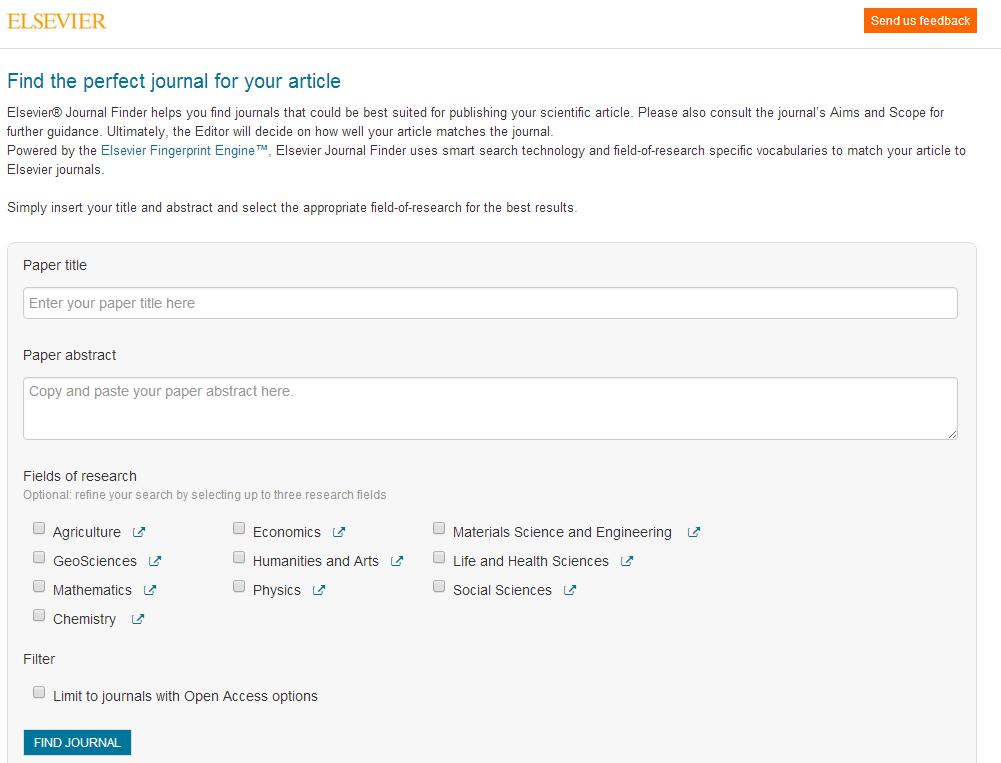Open Economics external link icon
This screenshot has height=763, width=1001.
tap(339, 532)
